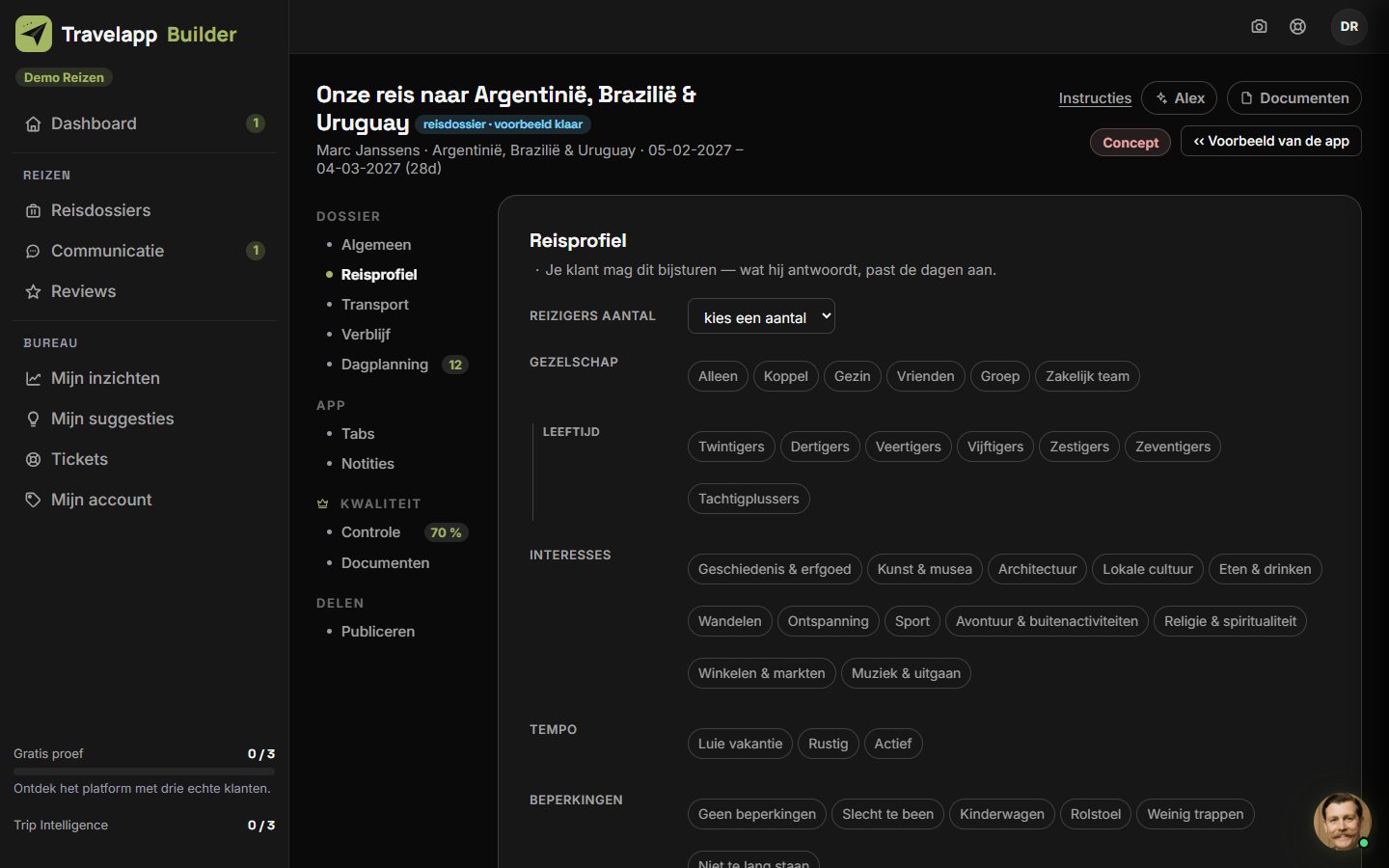This screenshot has width=1389, height=868.
Task: Click the Mijn account tag icon
Action: tap(33, 500)
